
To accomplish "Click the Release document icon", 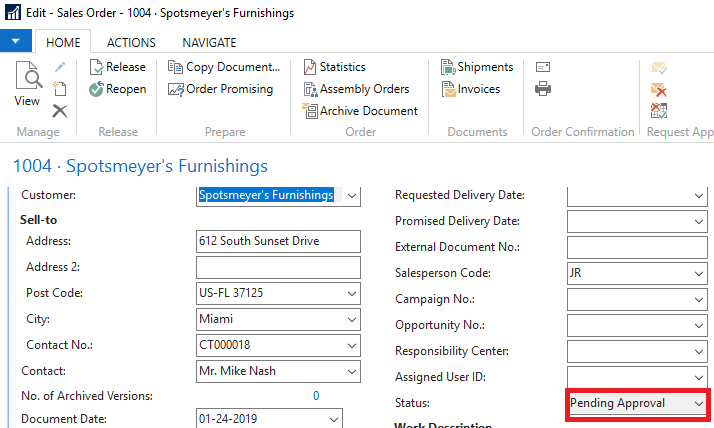I will (x=96, y=67).
